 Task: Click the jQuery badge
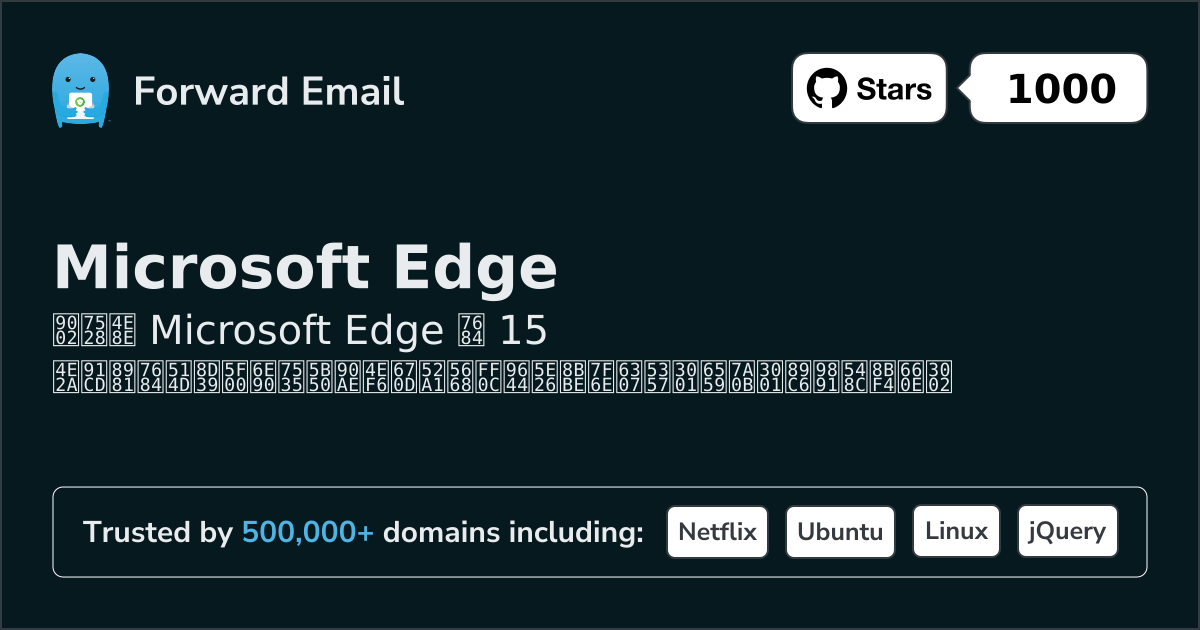tap(1067, 532)
